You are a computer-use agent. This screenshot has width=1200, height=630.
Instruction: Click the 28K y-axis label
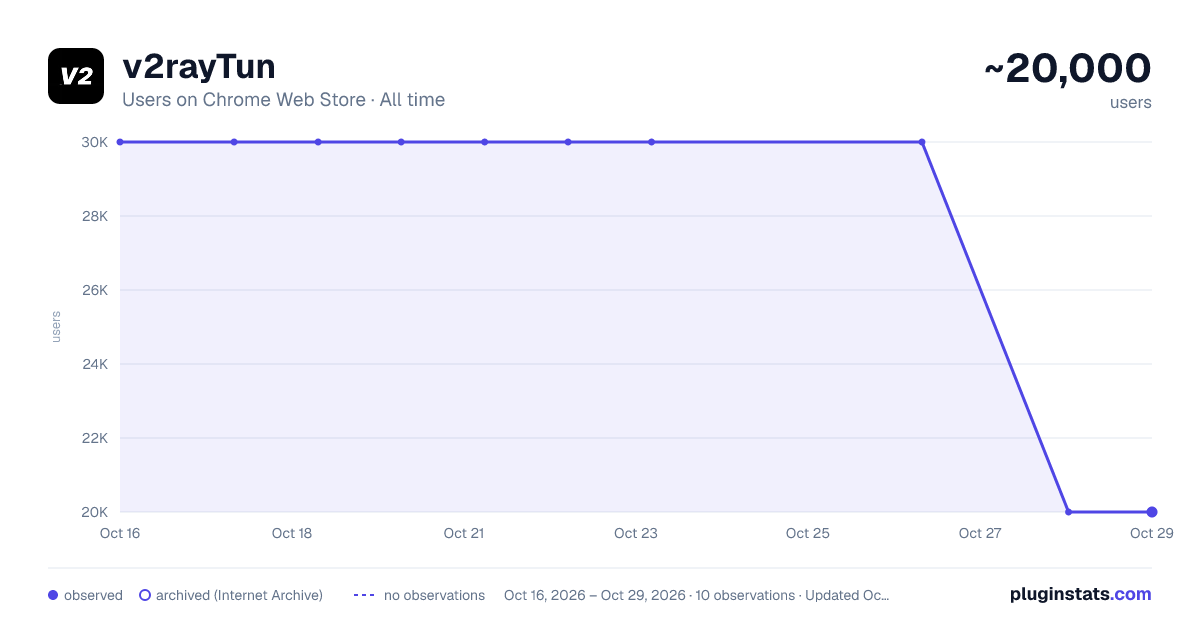tap(95, 216)
